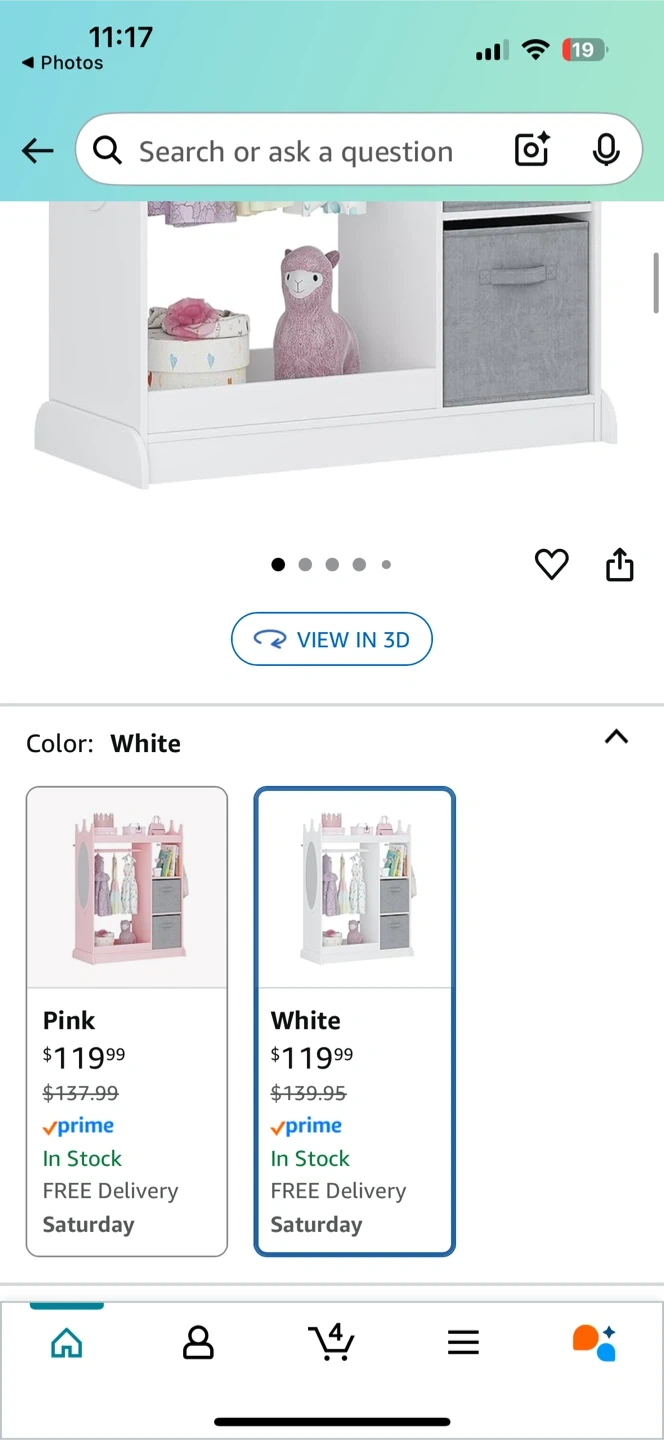Tap the product image of the white armoire
The image size is (664, 1440).
[x=332, y=340]
